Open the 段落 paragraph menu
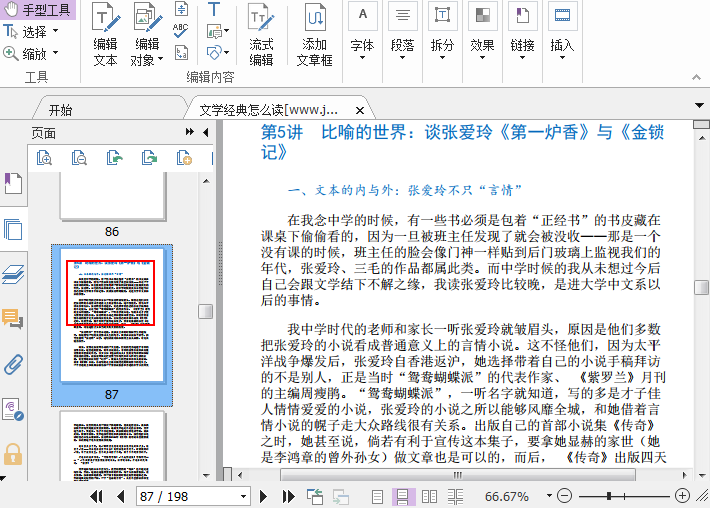710x508 pixels. tap(402, 32)
